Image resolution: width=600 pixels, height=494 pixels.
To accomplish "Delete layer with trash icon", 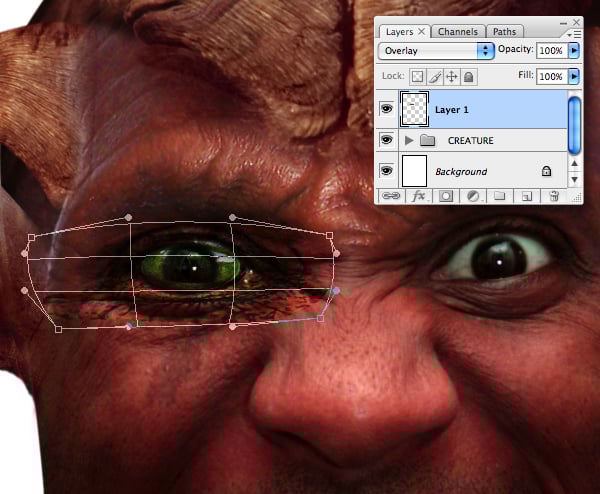I will coord(554,196).
